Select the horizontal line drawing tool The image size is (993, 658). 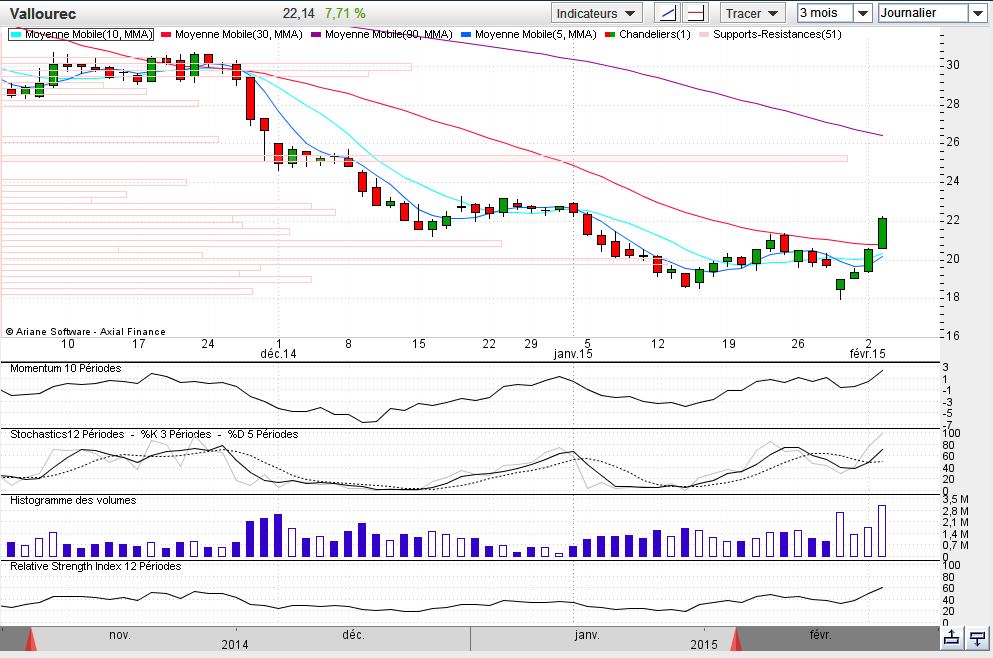695,13
